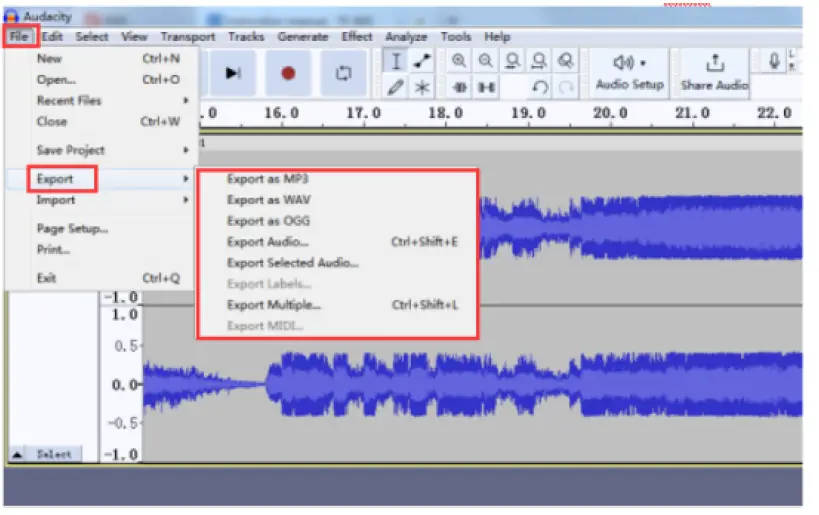Click the Zoom In magnifier icon

point(459,61)
